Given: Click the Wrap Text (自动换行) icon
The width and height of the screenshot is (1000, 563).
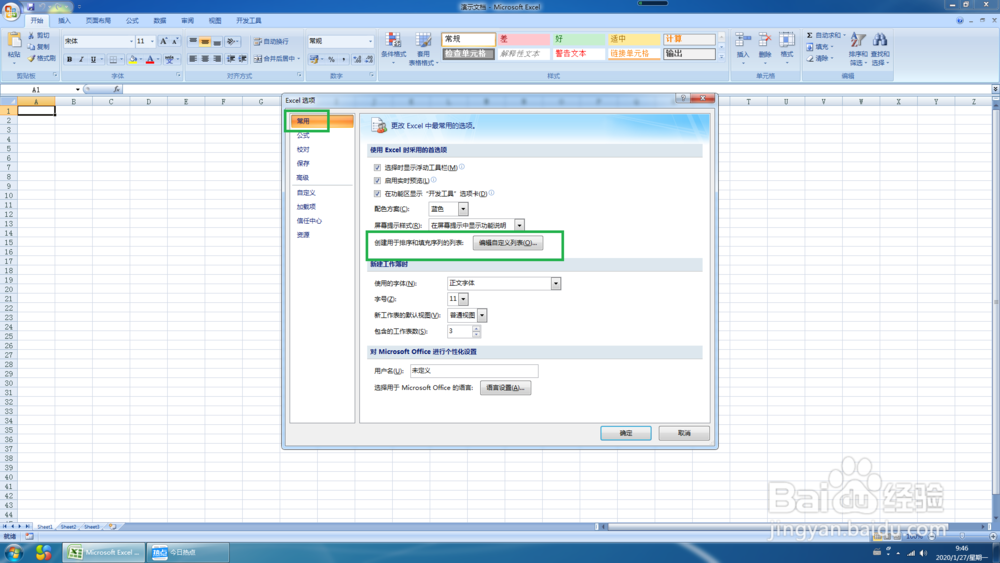Looking at the screenshot, I should point(258,41).
